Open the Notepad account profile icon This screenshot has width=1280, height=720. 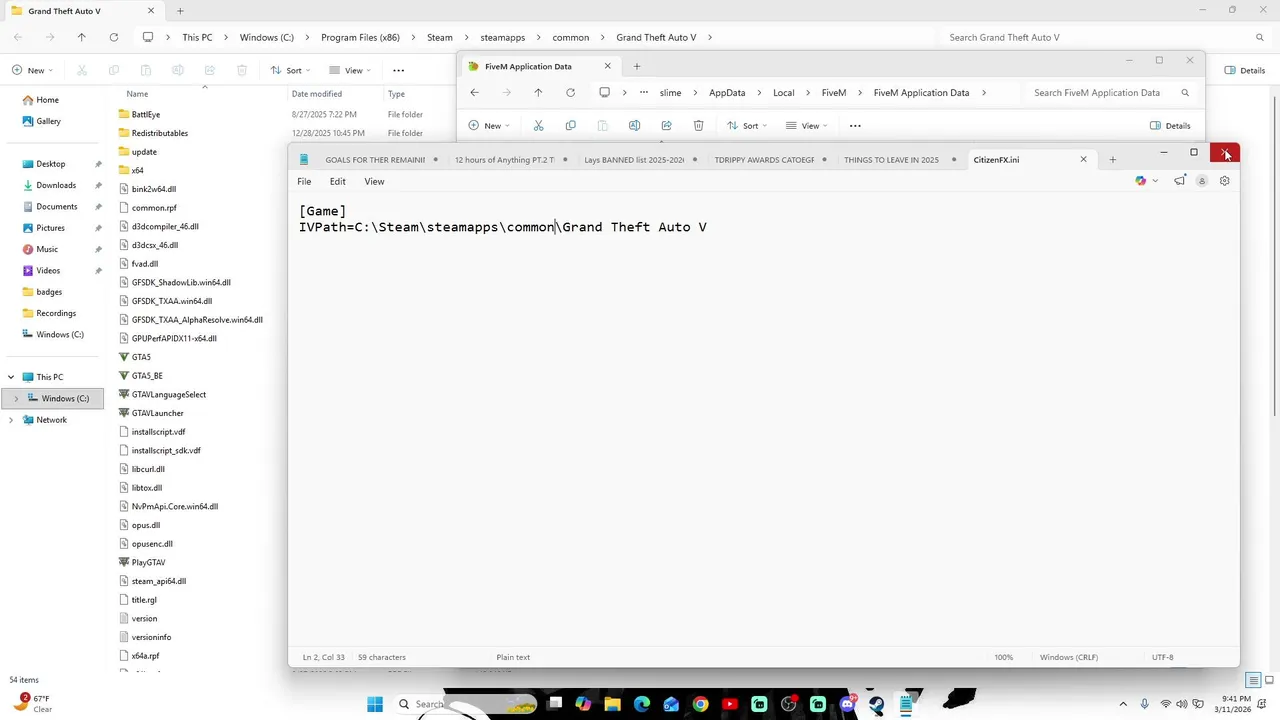[x=1202, y=181]
